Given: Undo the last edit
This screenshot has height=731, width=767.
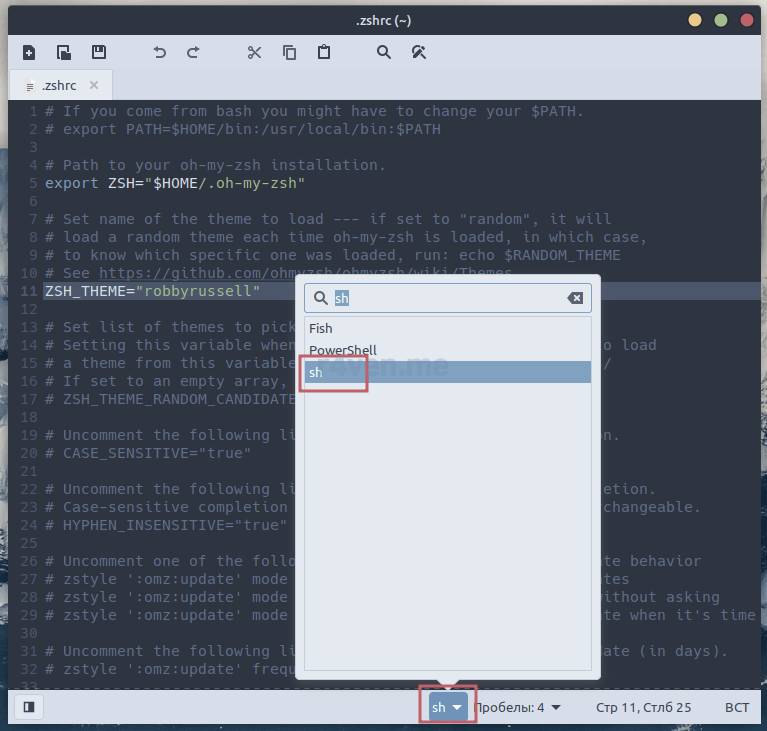Looking at the screenshot, I should point(159,52).
